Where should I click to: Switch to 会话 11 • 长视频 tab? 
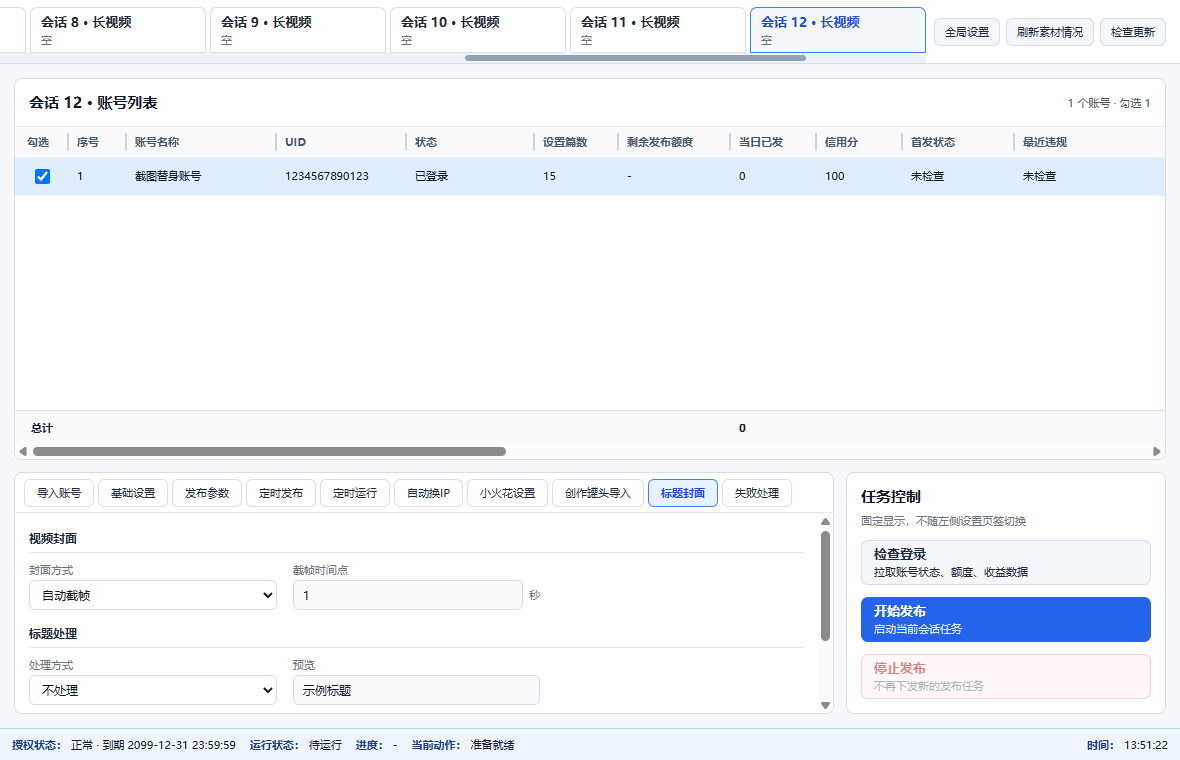pos(658,30)
